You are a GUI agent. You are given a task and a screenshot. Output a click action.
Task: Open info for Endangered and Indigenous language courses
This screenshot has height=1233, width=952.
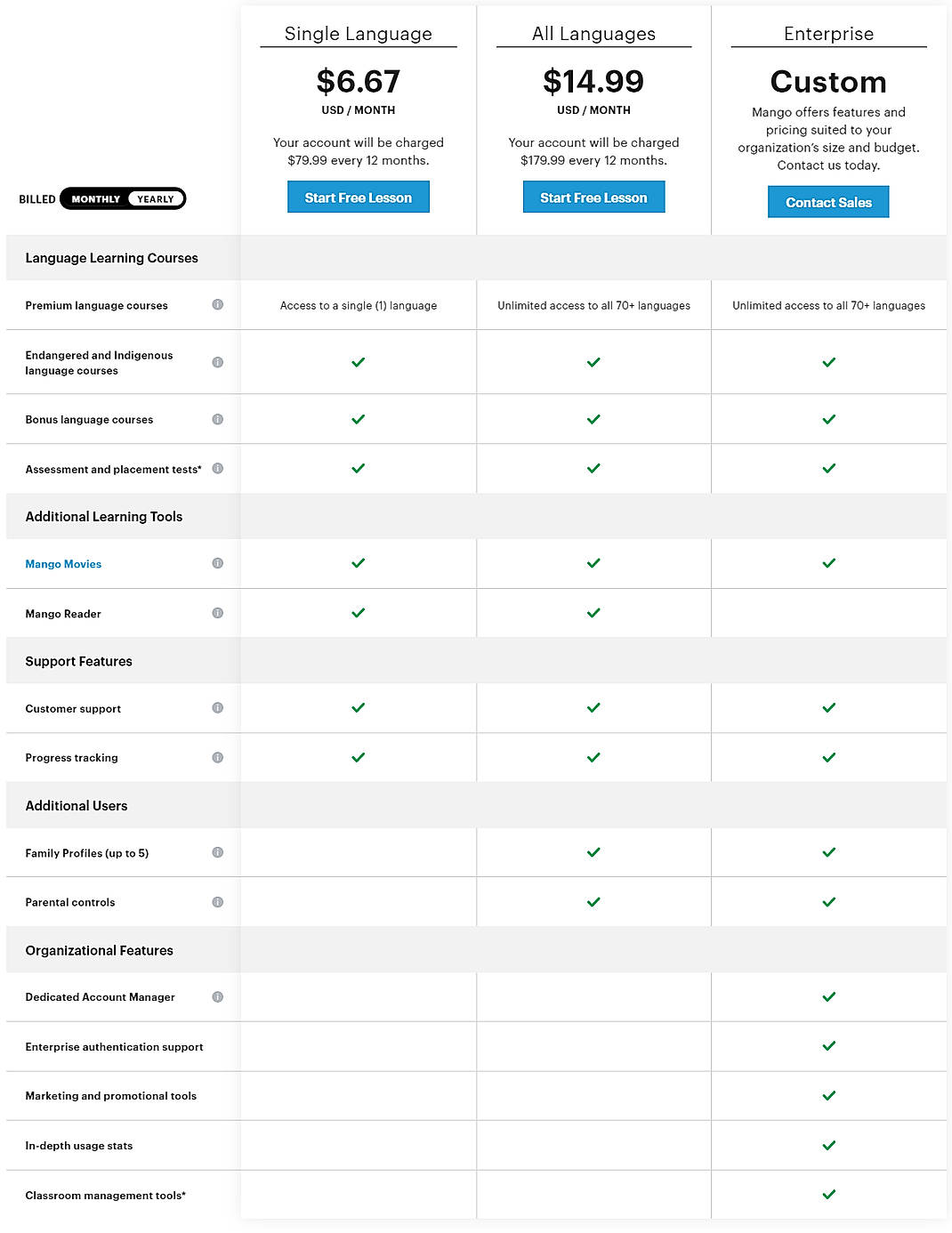[x=218, y=362]
